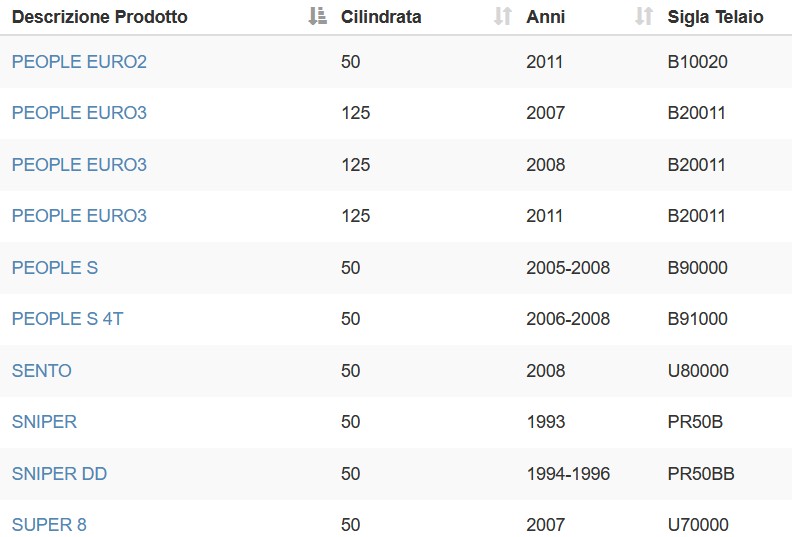
Task: Click the sort icon for Descrizione Prodotto
Action: coord(318,16)
